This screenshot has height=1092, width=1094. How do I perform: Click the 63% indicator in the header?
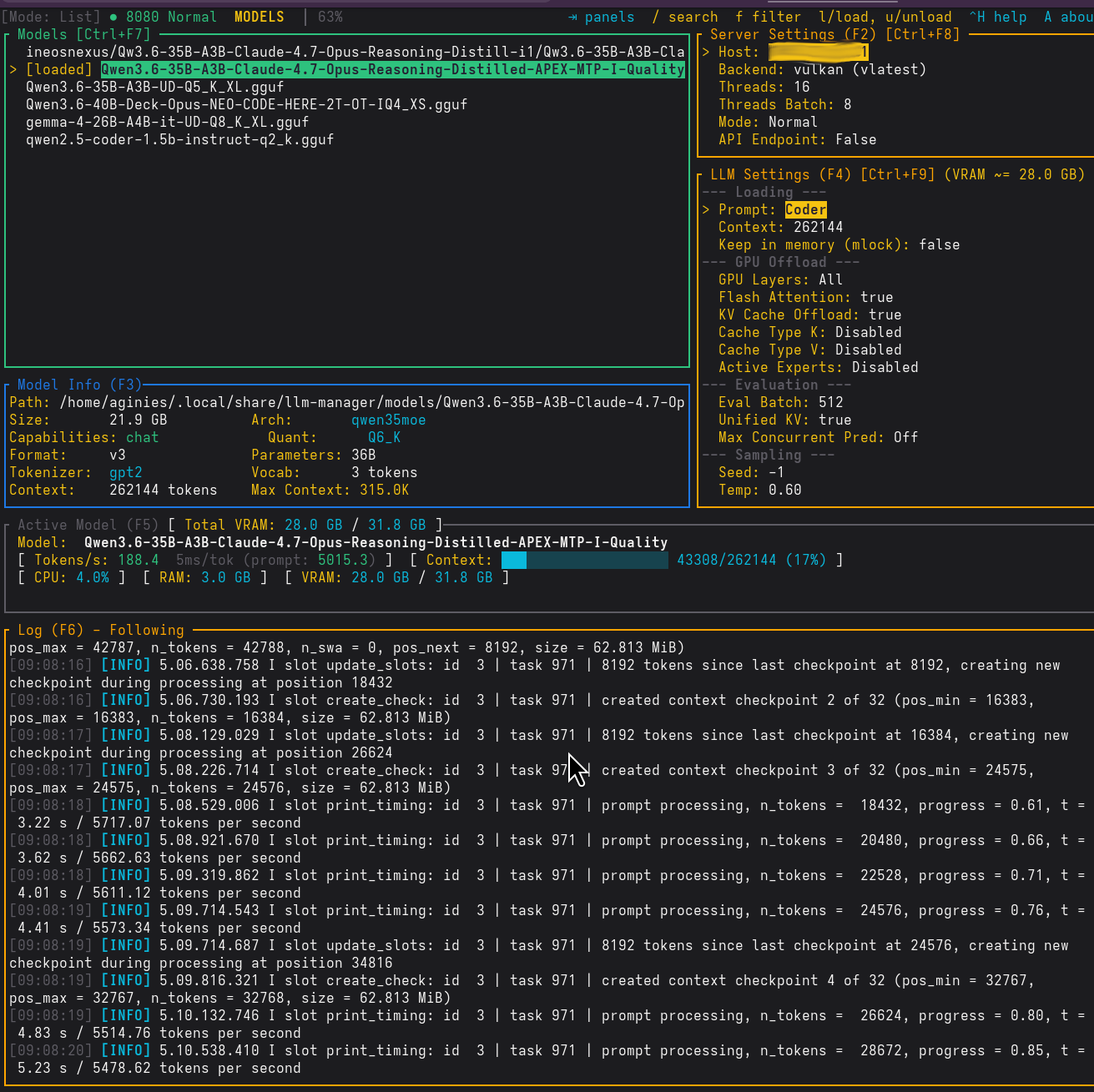point(330,17)
